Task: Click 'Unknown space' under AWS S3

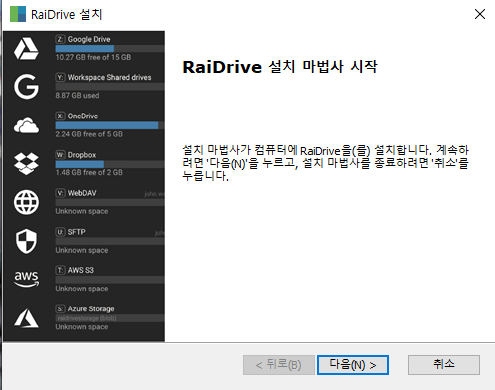Action: (x=82, y=289)
